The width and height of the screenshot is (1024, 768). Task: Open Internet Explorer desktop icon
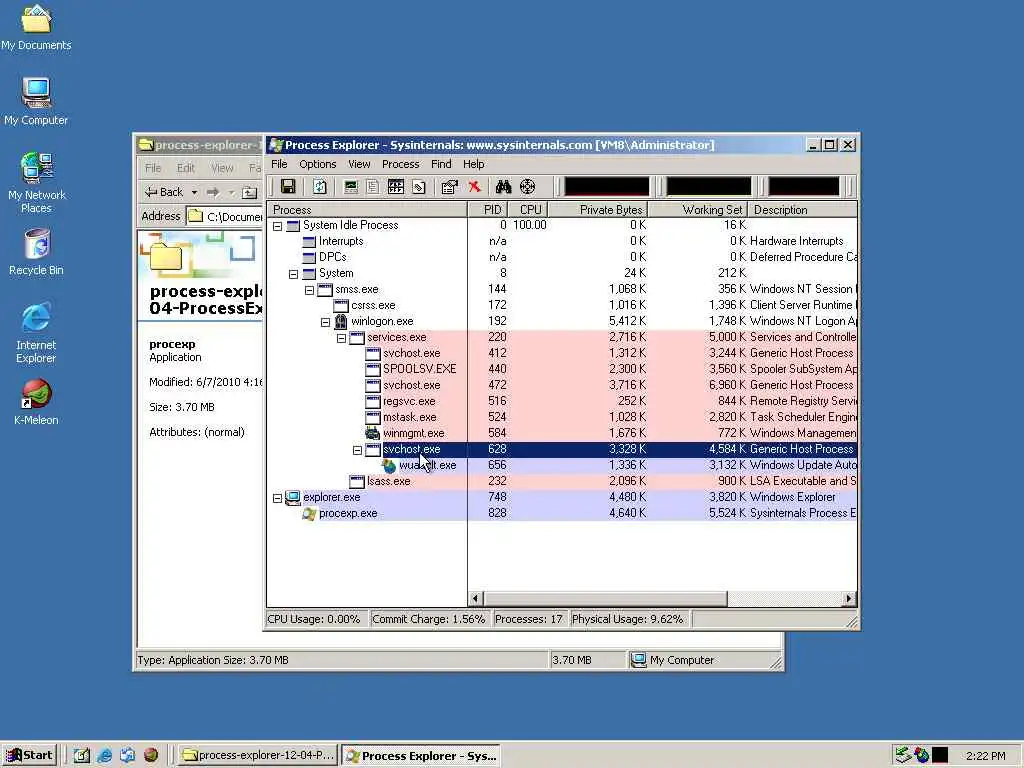point(36,333)
